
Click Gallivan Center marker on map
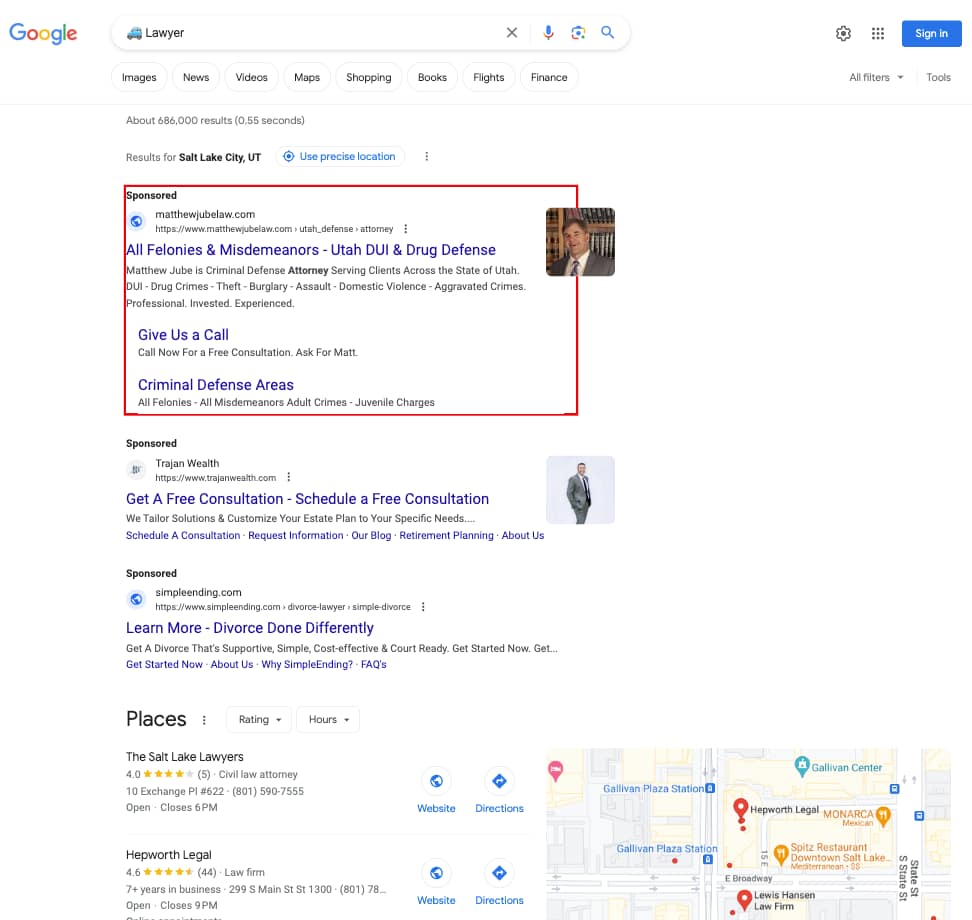click(x=802, y=766)
